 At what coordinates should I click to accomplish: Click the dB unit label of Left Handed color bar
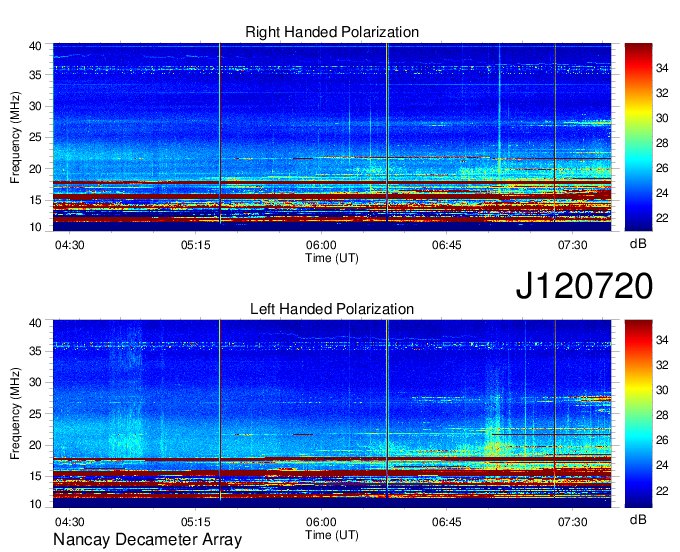pyautogui.click(x=638, y=519)
